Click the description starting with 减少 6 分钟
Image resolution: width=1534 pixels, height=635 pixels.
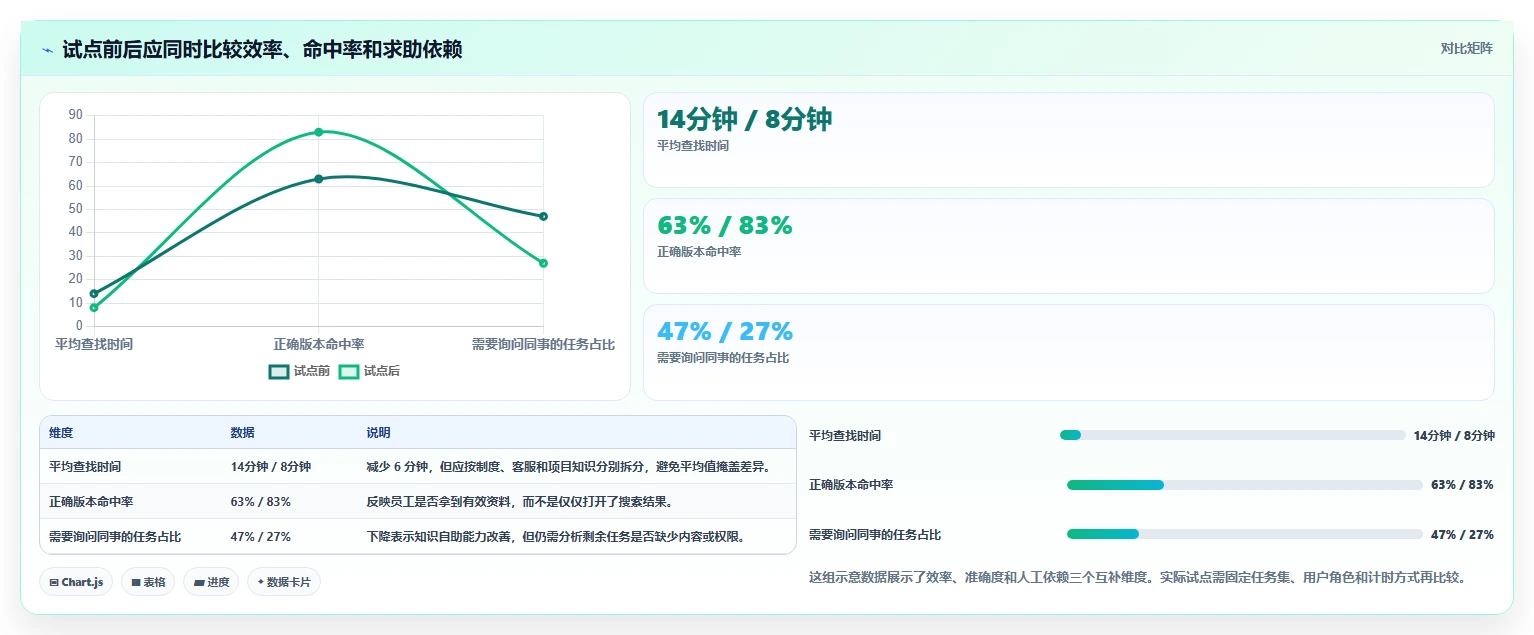click(x=568, y=467)
